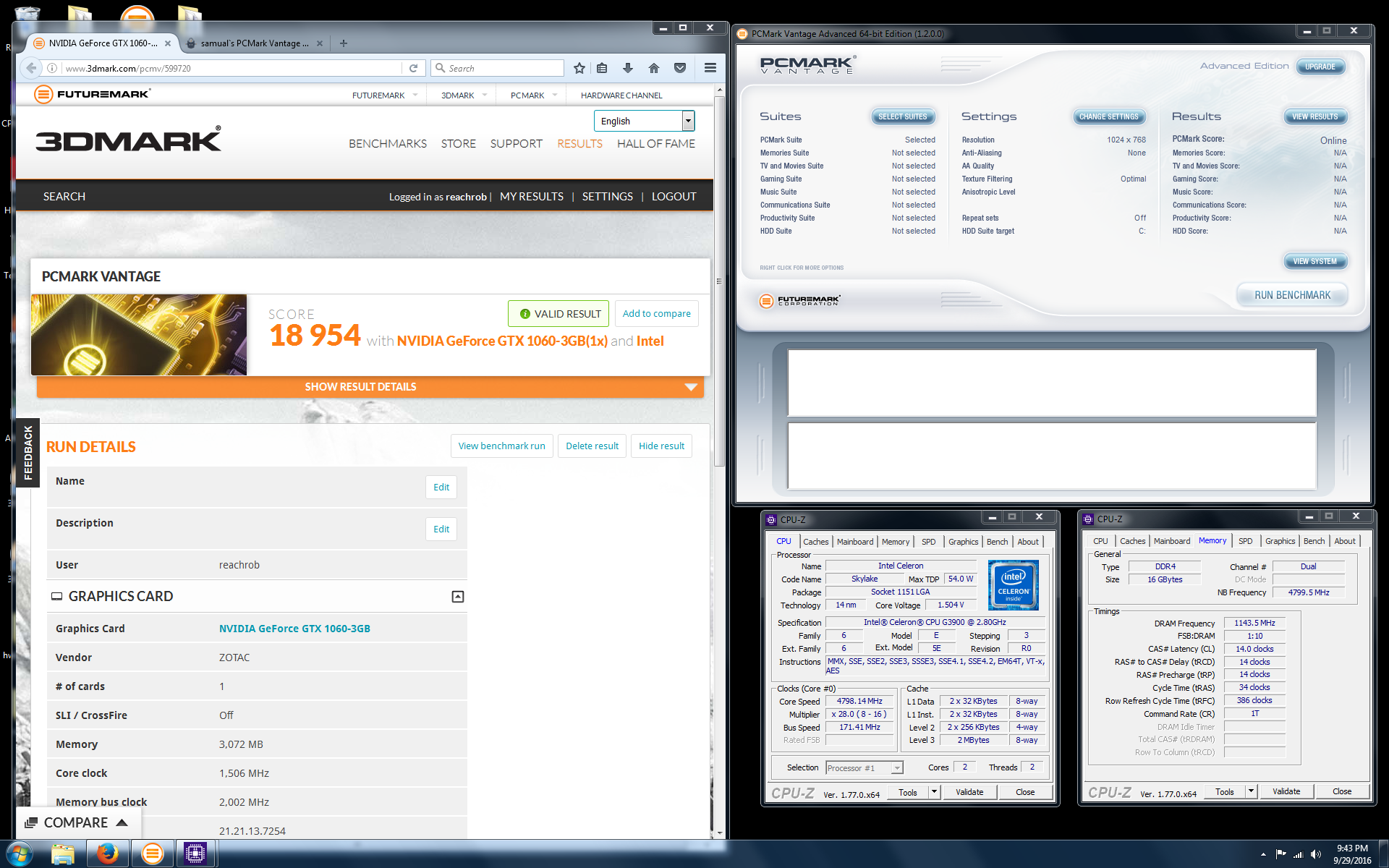This screenshot has height=868, width=1389.
Task: Open the FEEDBACK side tab
Action: click(27, 453)
